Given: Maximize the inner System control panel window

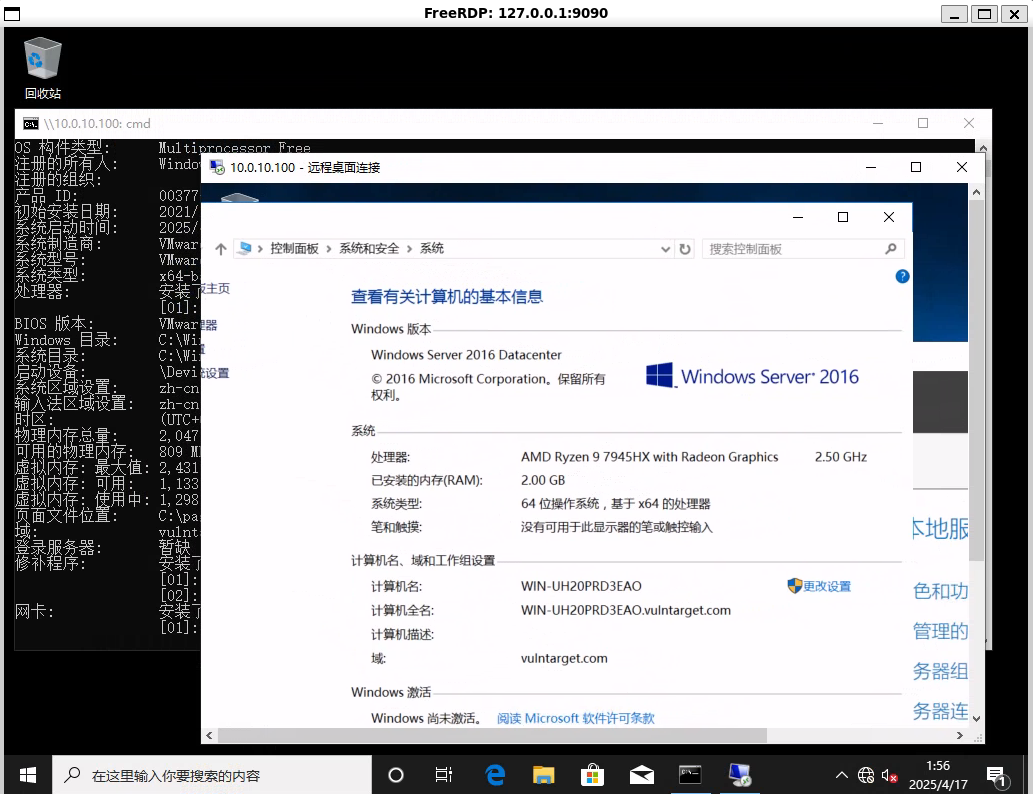Looking at the screenshot, I should click(843, 217).
